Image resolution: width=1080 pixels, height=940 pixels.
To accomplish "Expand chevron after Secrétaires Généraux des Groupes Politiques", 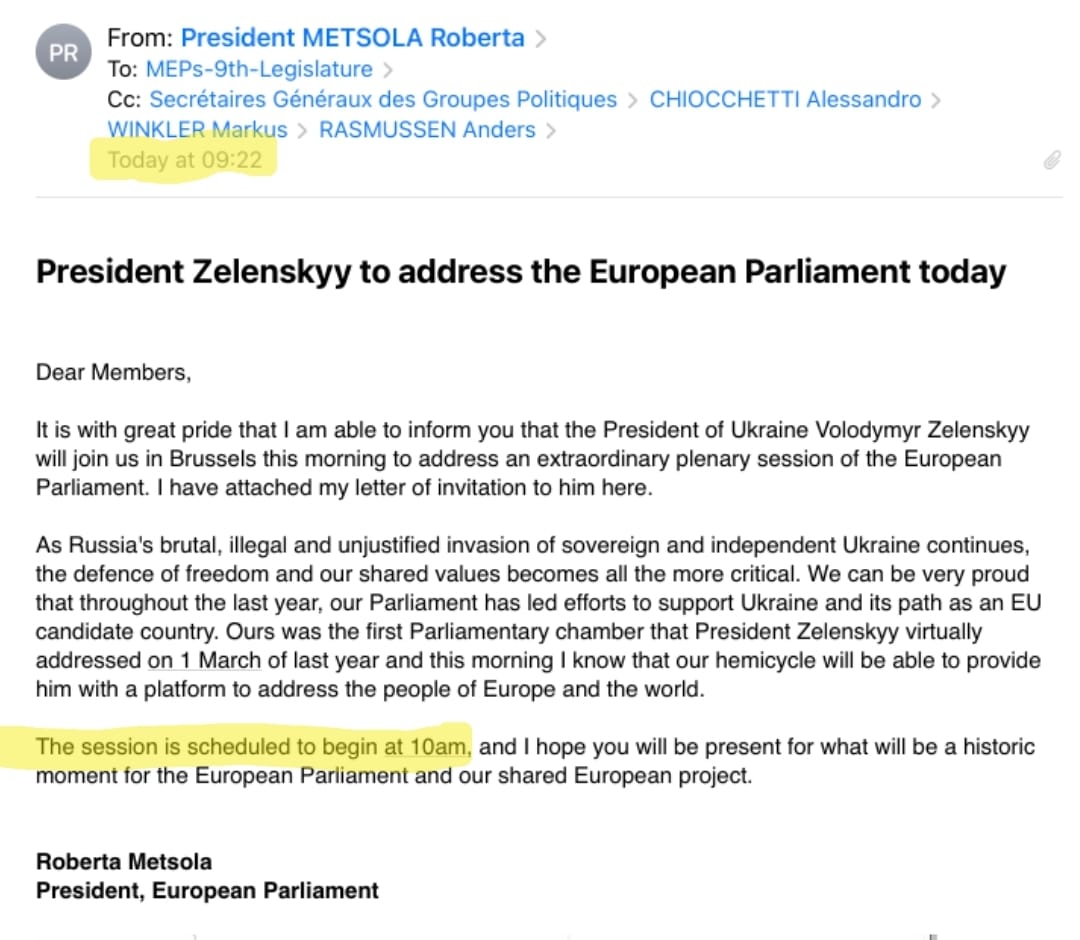I will 632,100.
